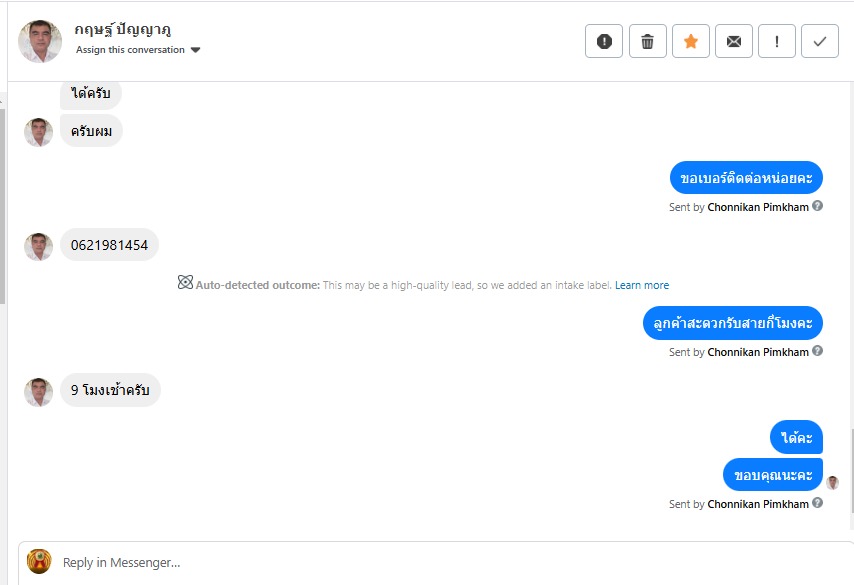Toggle the orange follow-up star

click(691, 41)
